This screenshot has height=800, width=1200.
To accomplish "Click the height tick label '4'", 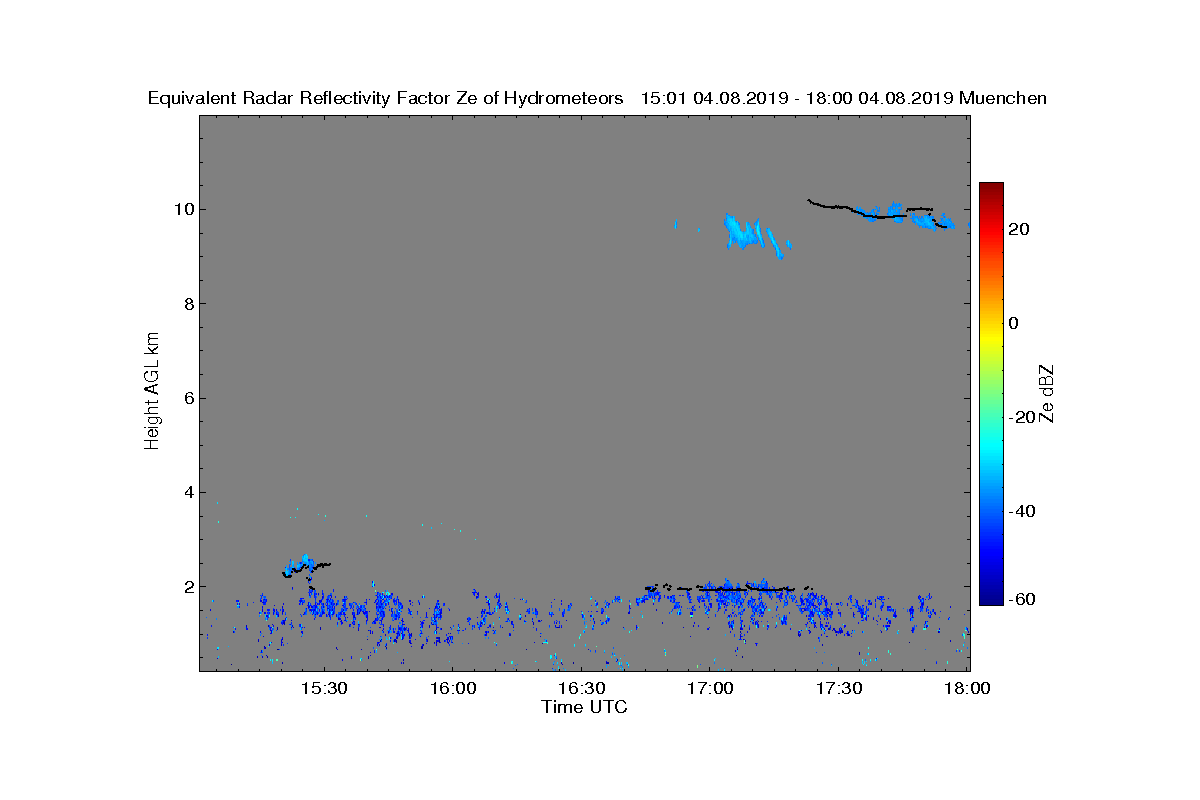I will point(188,492).
